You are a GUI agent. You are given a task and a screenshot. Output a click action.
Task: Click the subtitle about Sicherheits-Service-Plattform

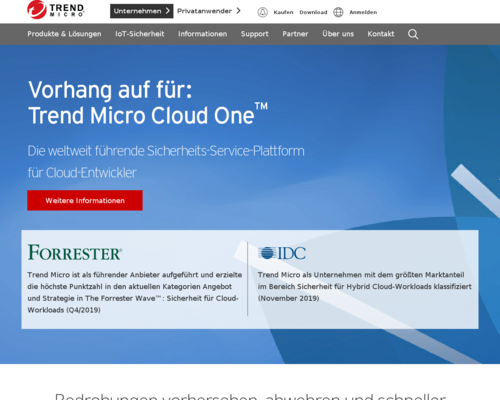(166, 162)
